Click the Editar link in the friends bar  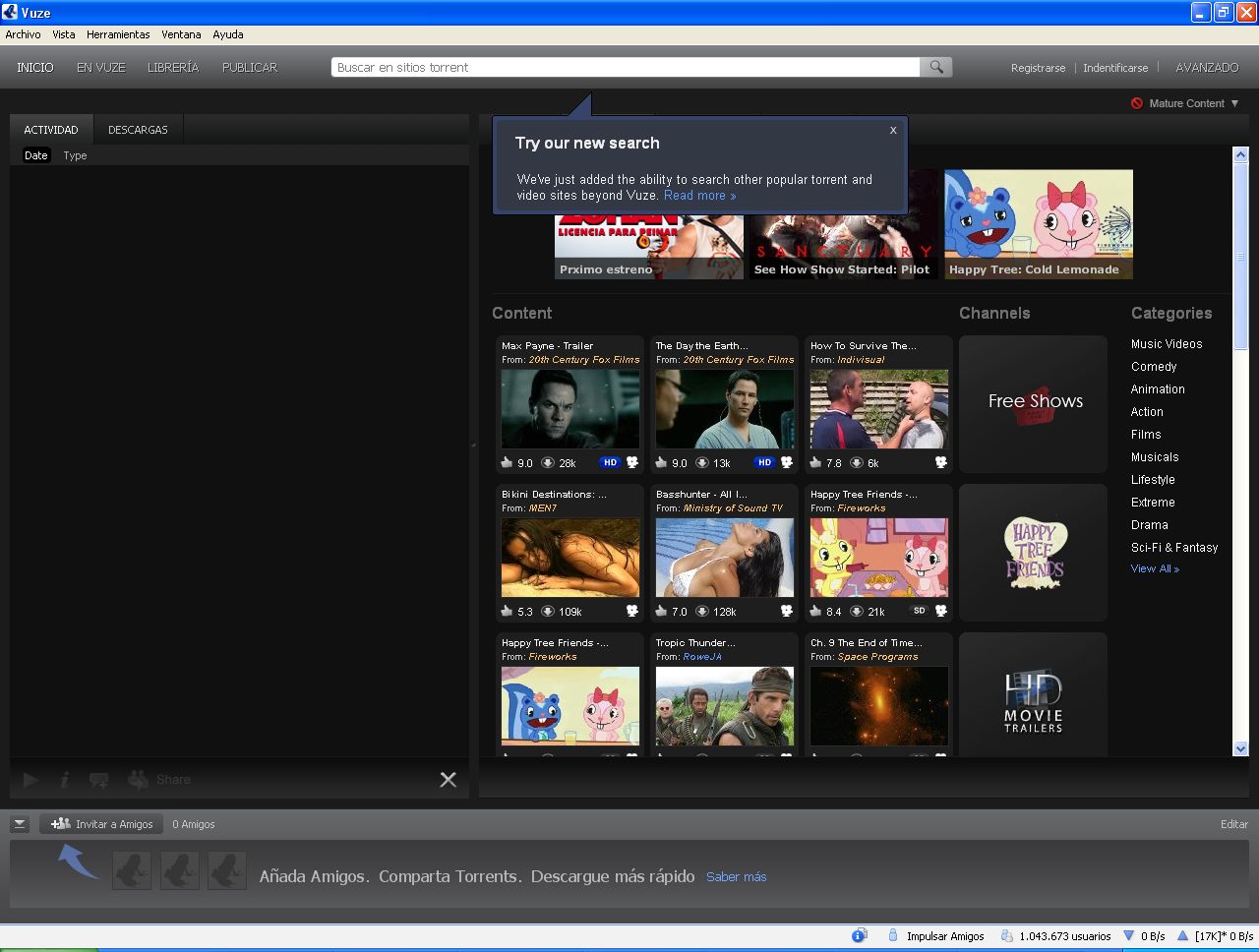tap(1234, 824)
